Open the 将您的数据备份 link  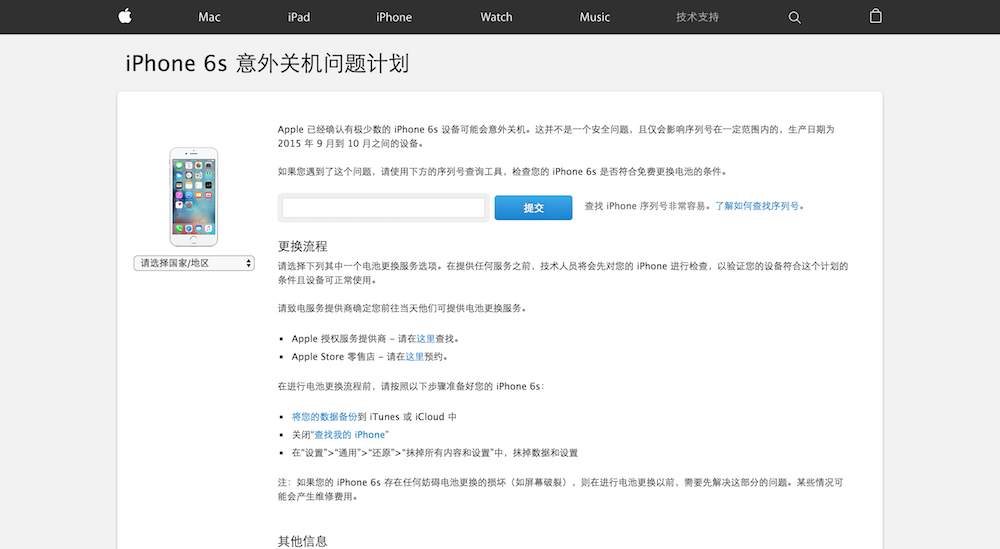tap(324, 417)
